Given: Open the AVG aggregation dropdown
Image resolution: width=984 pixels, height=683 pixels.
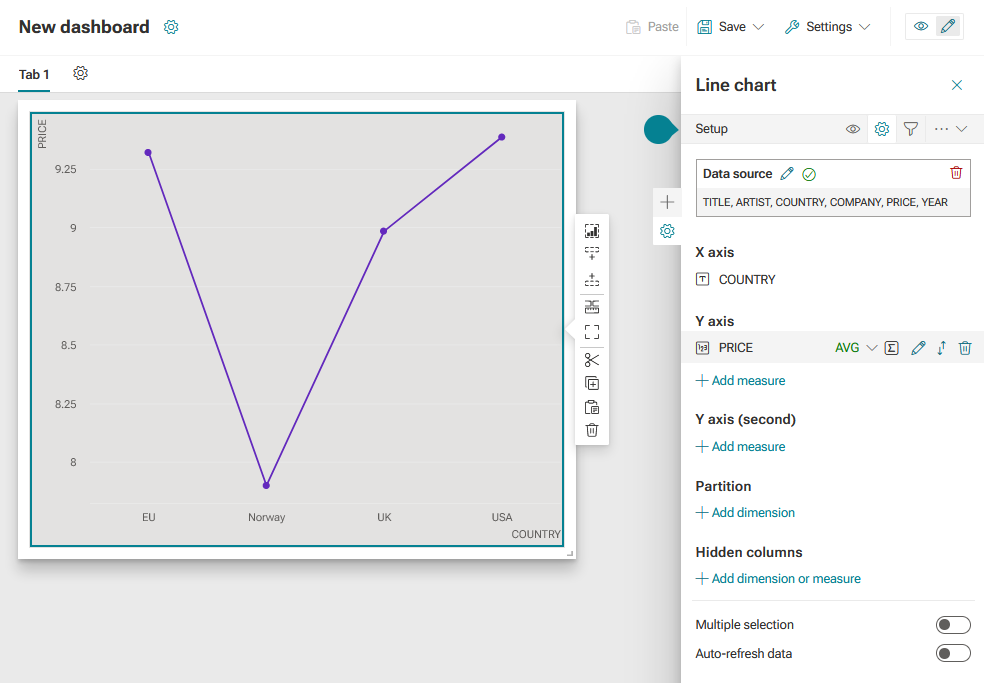Looking at the screenshot, I should click(855, 347).
